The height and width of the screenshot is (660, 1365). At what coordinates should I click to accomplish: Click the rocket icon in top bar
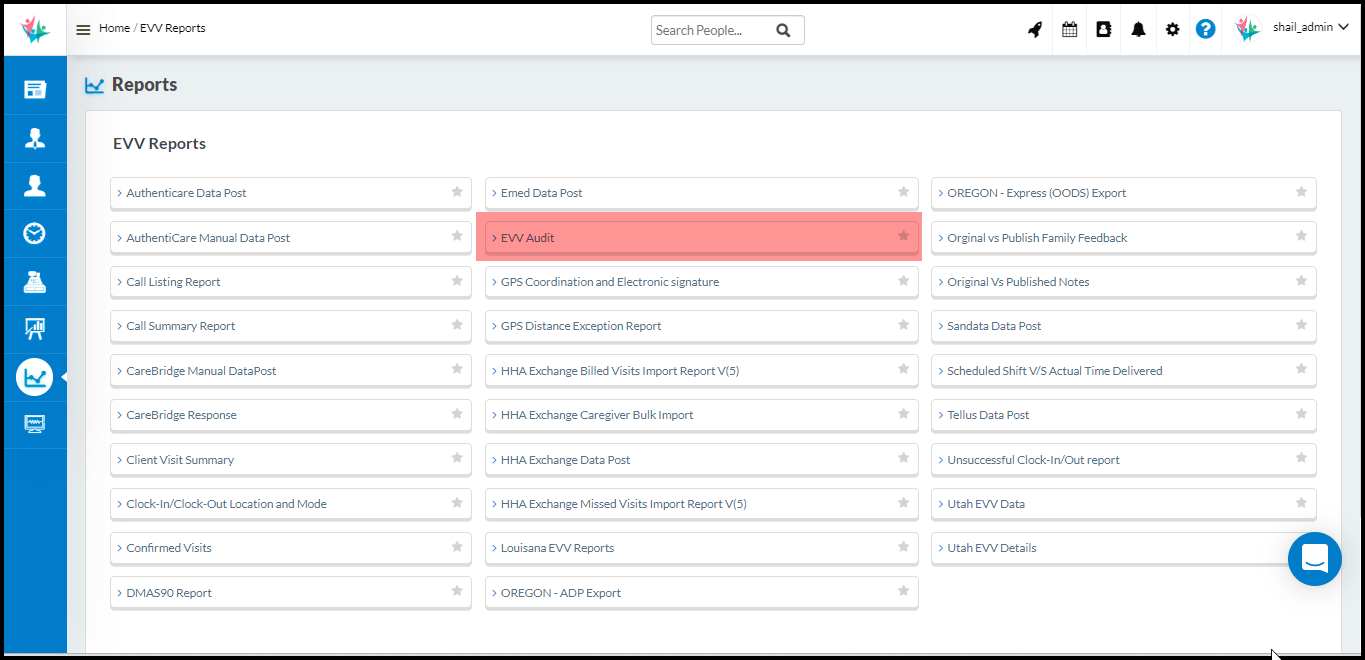[x=1035, y=30]
